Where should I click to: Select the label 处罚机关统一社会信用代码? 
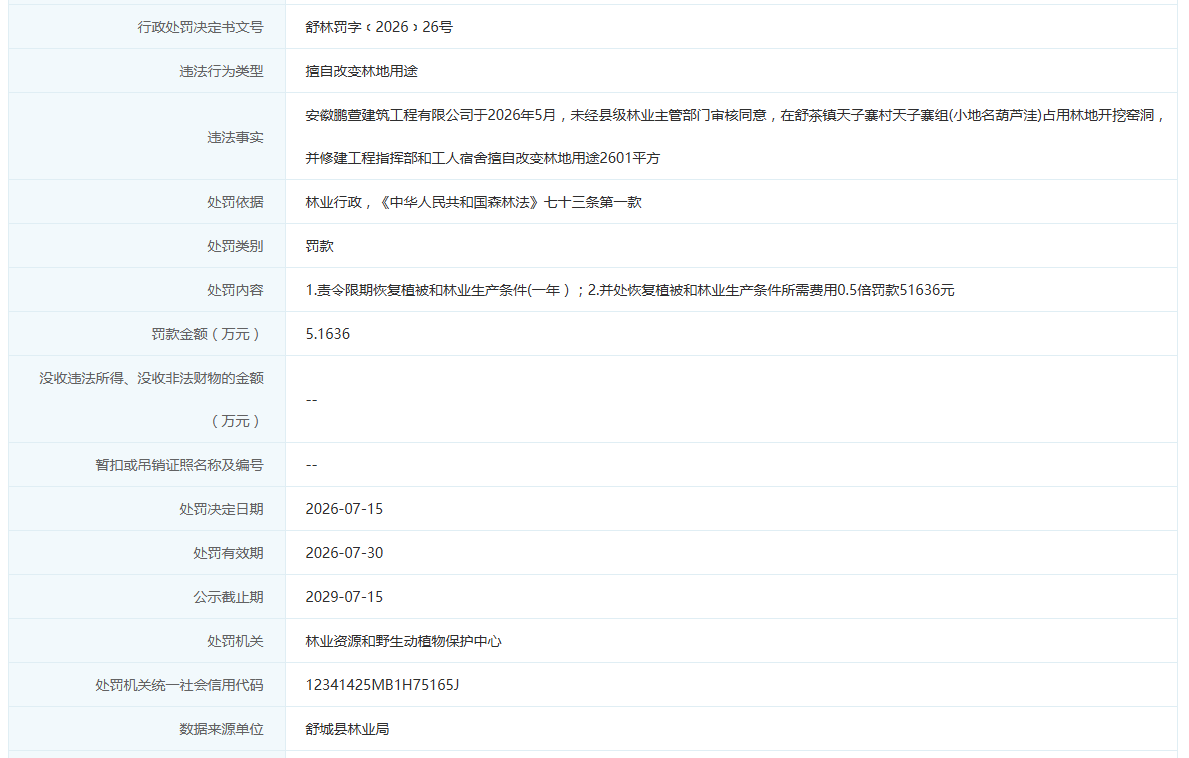click(179, 685)
